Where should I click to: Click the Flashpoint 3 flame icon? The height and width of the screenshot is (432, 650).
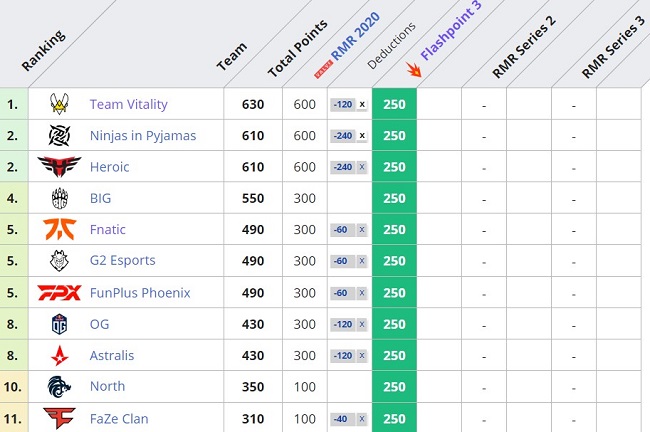413,70
